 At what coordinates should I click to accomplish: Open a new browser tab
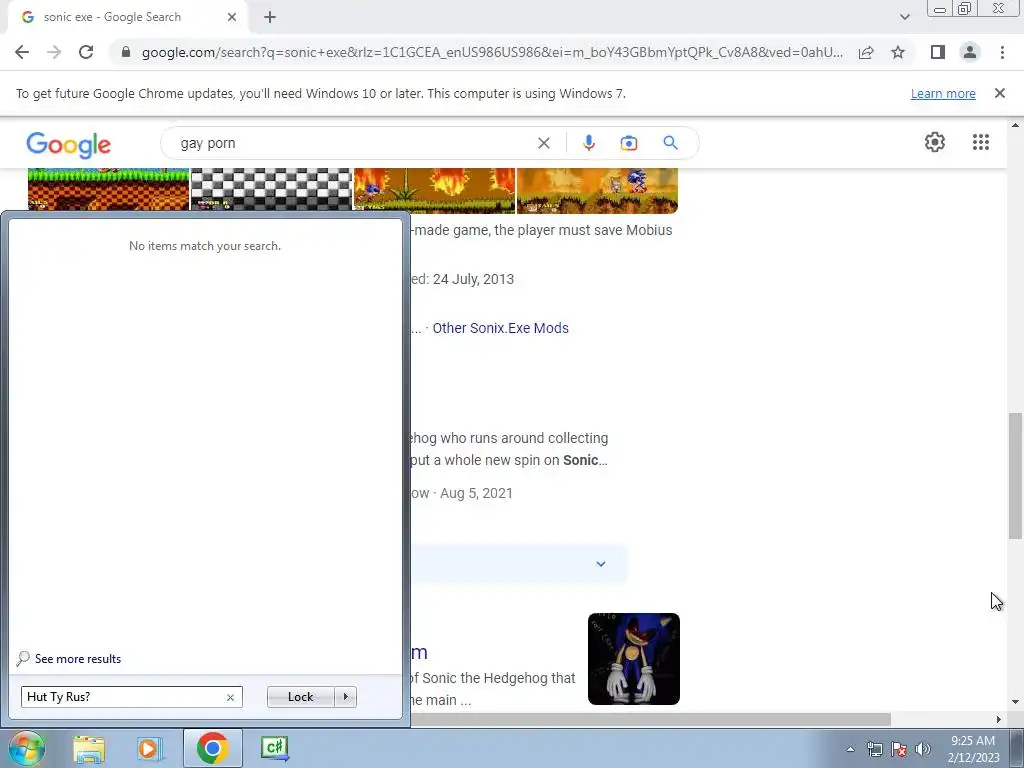(x=270, y=17)
